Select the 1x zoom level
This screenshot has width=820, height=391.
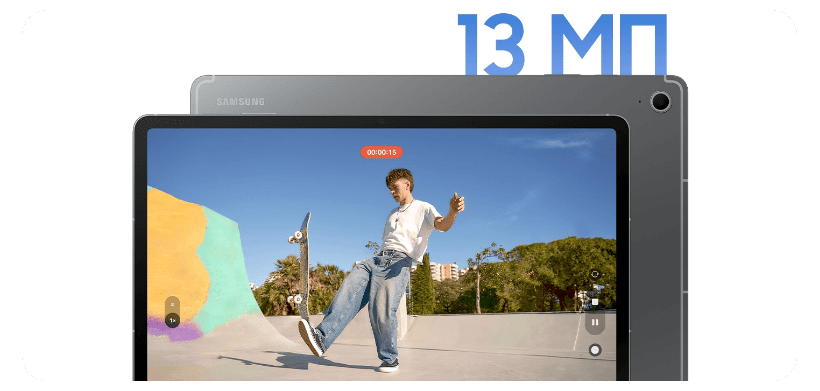click(x=172, y=320)
